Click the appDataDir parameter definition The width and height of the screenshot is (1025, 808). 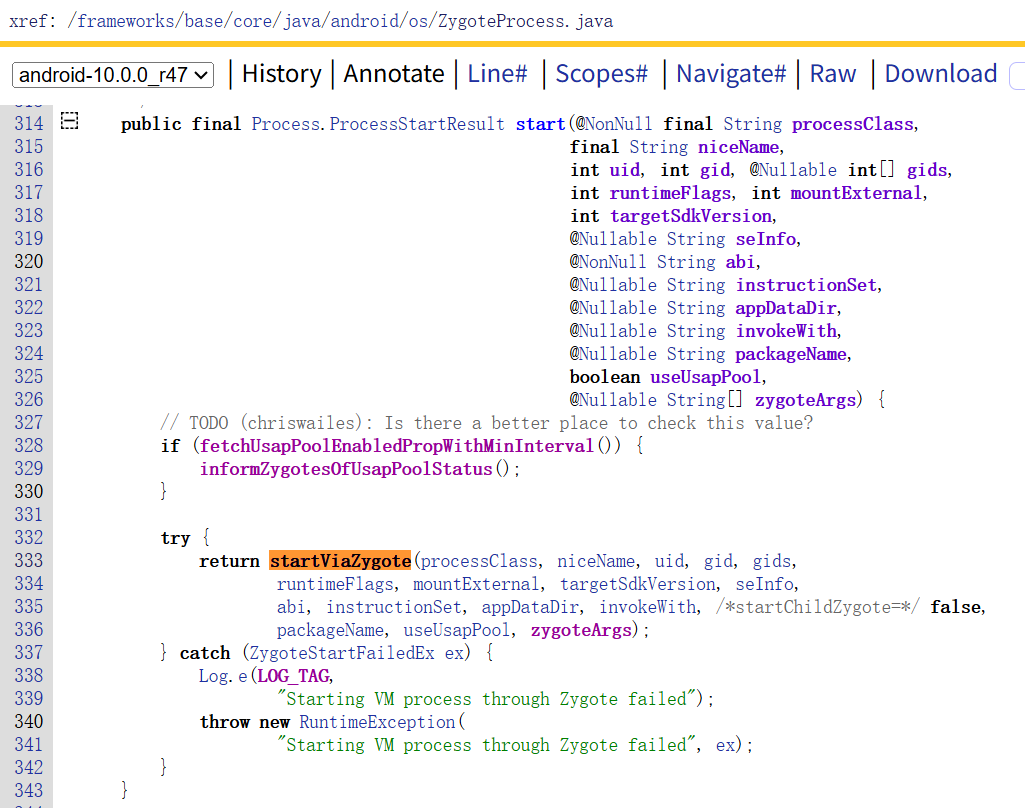coord(786,308)
